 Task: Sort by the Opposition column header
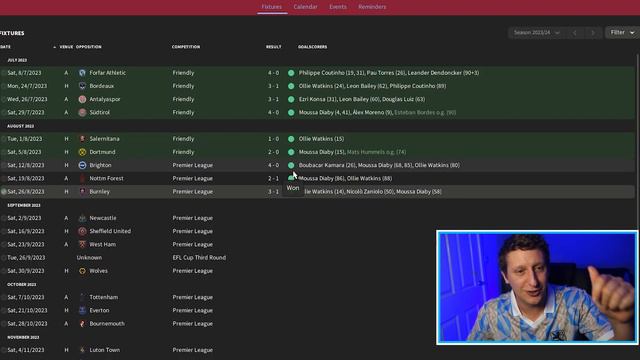coord(89,47)
